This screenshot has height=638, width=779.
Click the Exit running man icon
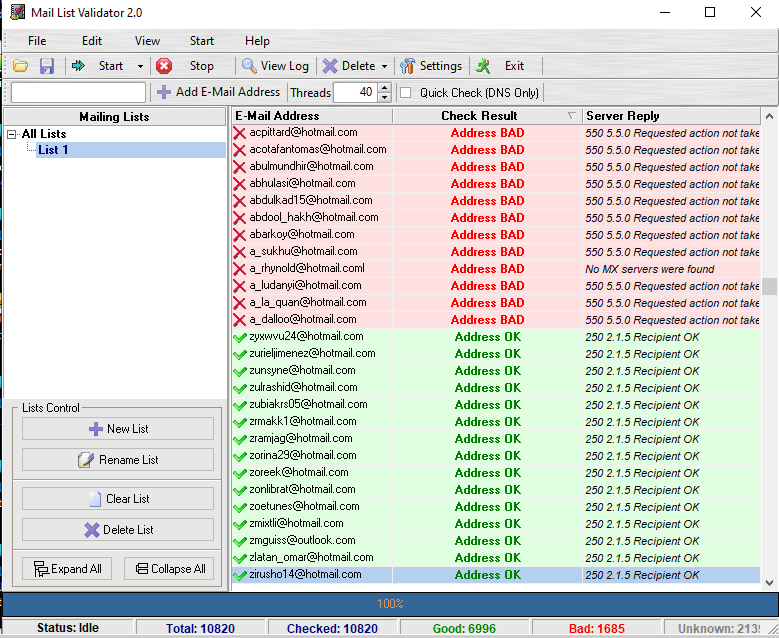click(x=483, y=66)
